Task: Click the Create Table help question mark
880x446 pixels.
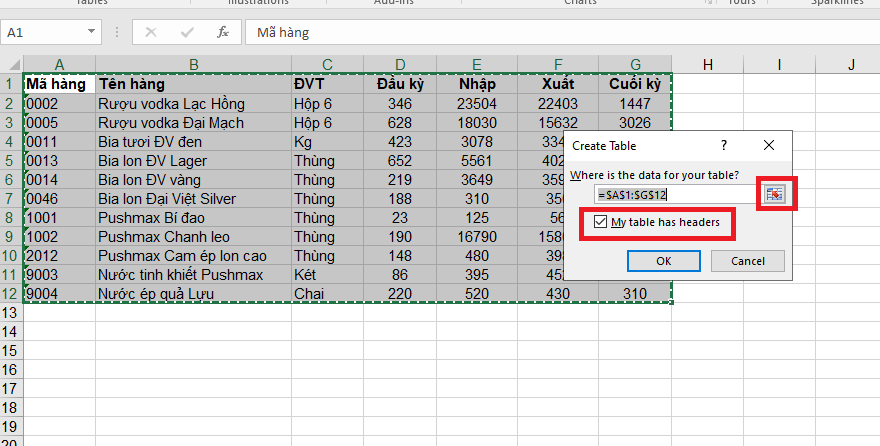Action: pos(723,145)
